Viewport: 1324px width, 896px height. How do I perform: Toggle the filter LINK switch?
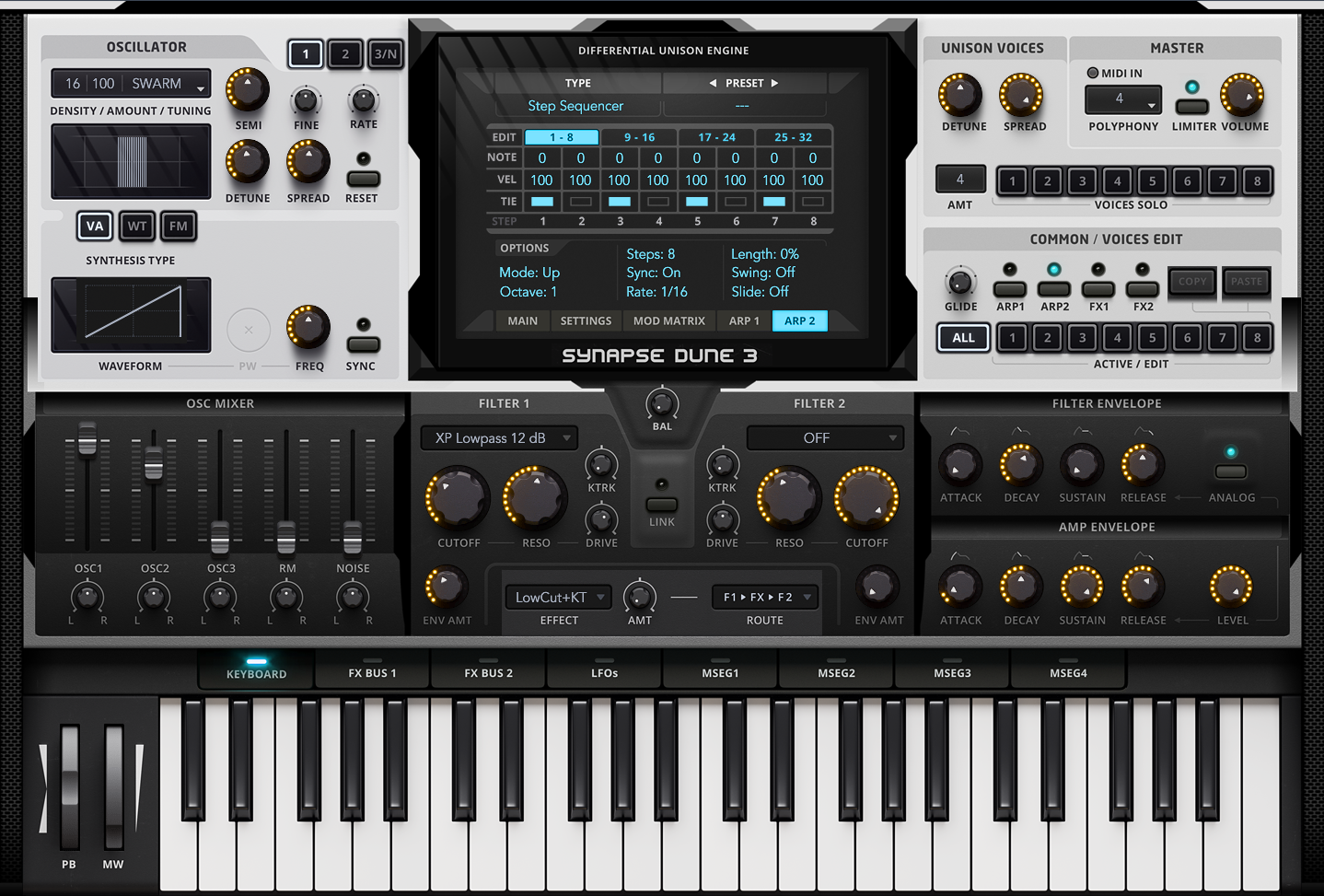coord(662,505)
